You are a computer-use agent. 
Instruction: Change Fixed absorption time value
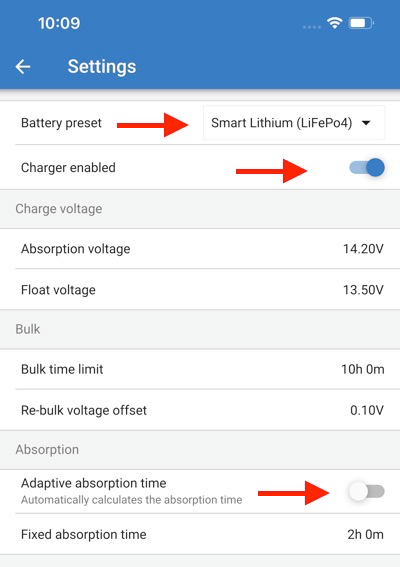pos(365,534)
